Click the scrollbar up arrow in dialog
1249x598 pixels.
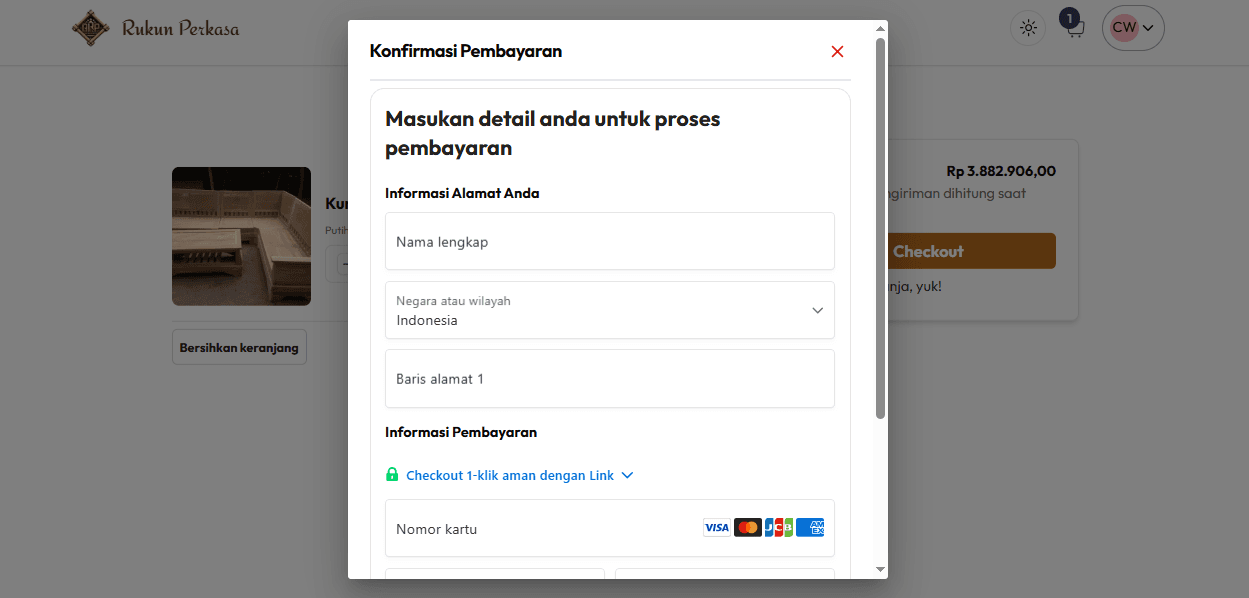(881, 29)
